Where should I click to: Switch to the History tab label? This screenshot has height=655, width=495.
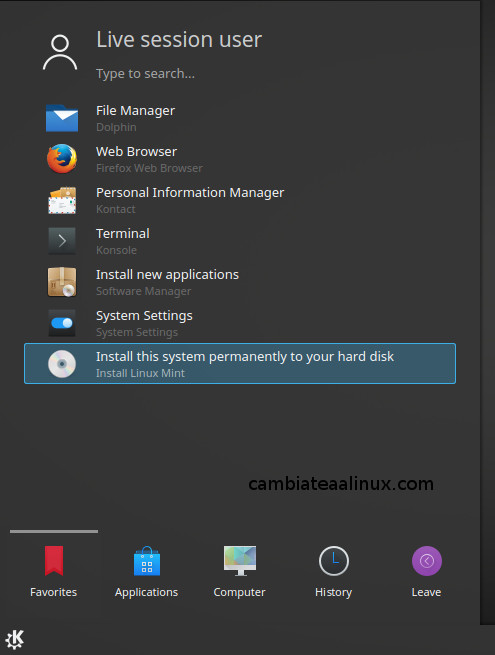[333, 593]
